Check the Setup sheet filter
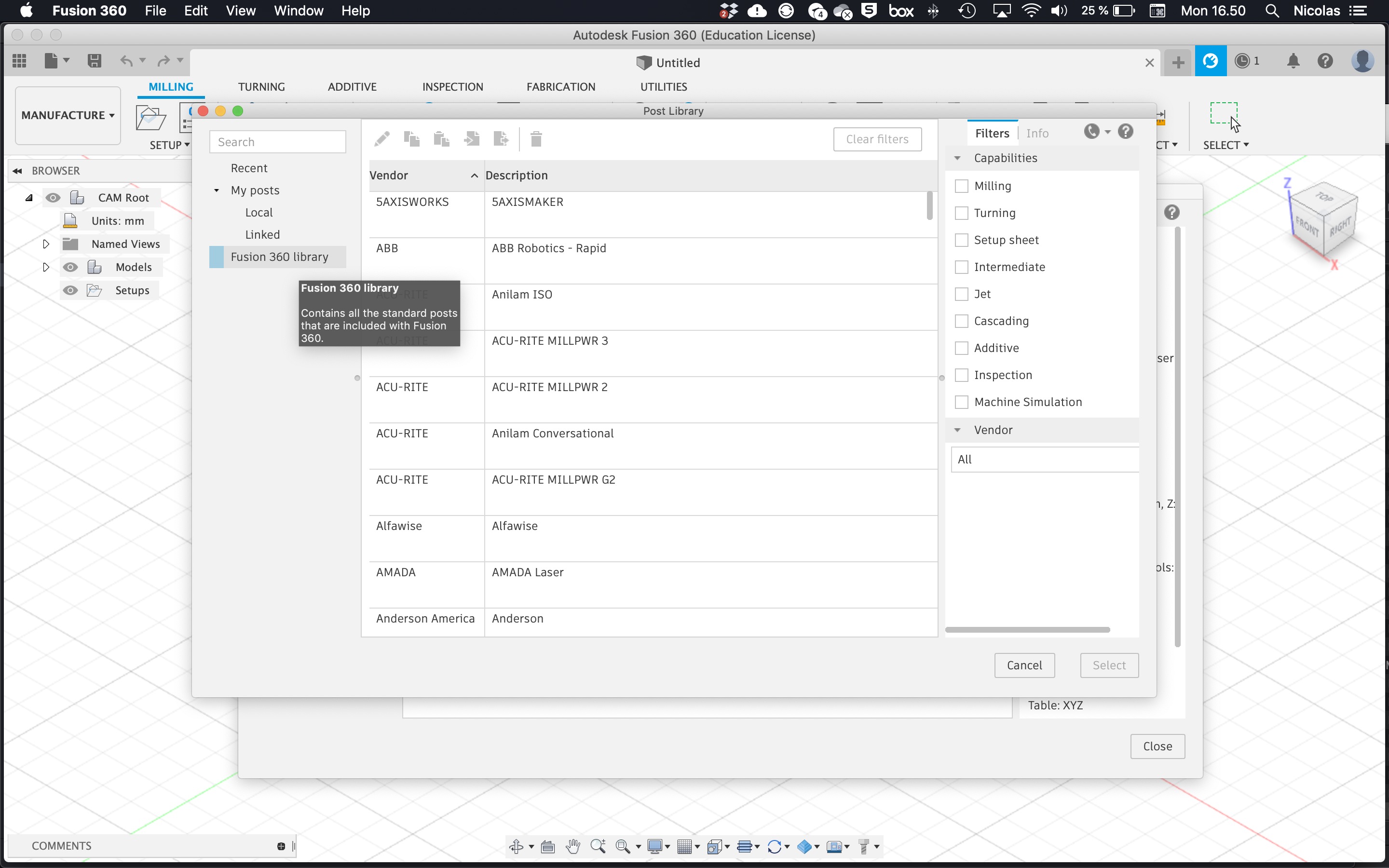The image size is (1389, 868). 961,240
